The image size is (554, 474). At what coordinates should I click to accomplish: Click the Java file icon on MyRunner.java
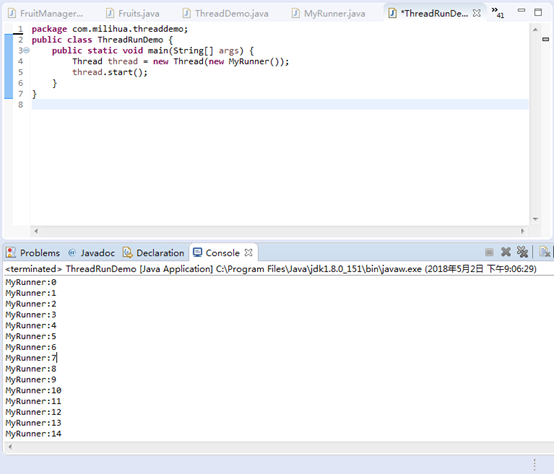[x=295, y=13]
